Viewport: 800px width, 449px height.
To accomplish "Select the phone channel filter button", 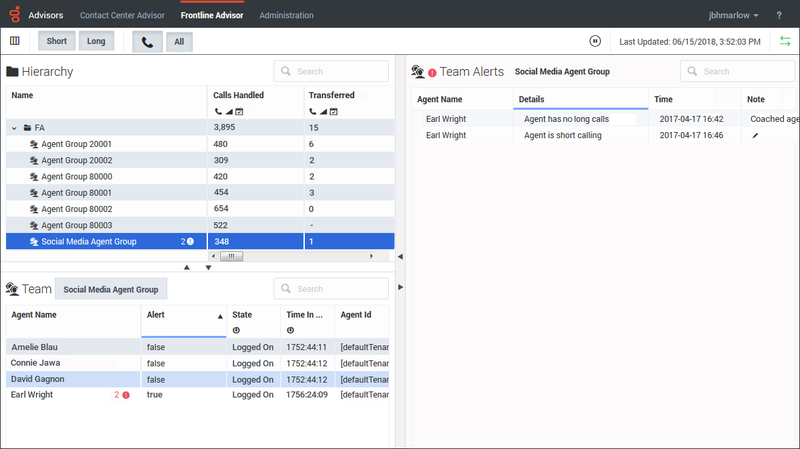I will pyautogui.click(x=147, y=42).
